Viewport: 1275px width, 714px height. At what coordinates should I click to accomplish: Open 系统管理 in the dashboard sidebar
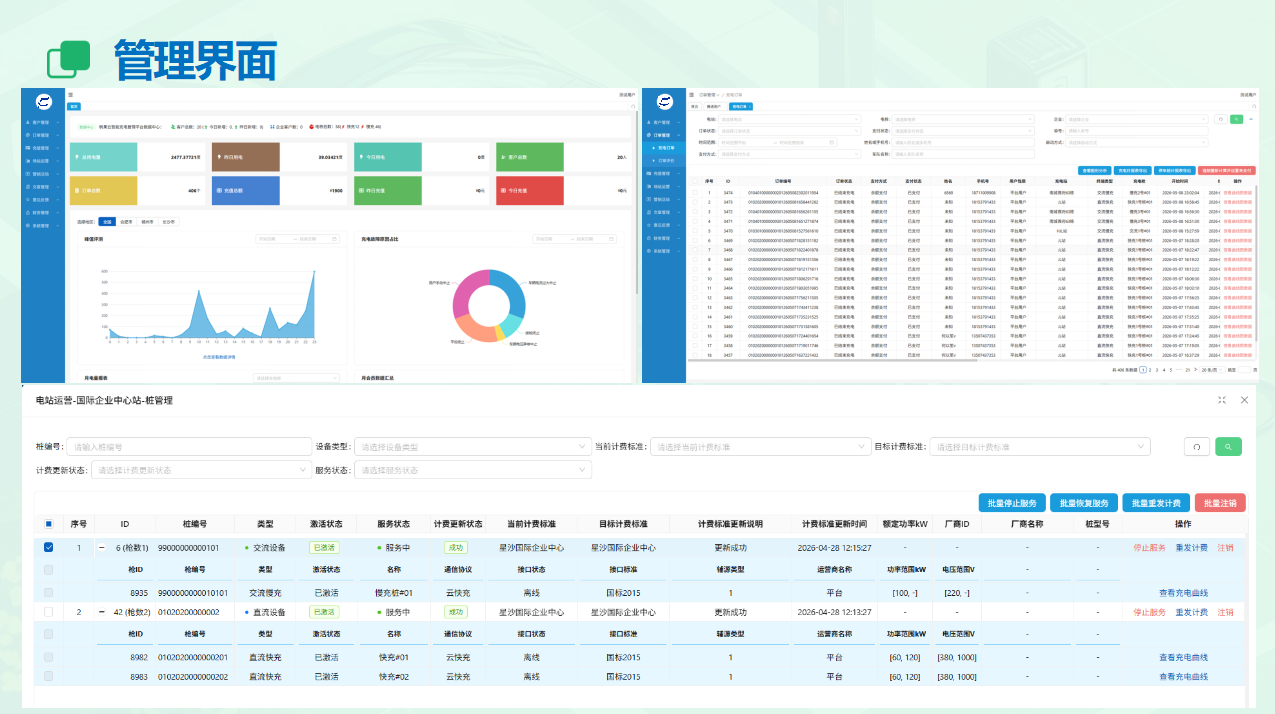pyautogui.click(x=41, y=226)
